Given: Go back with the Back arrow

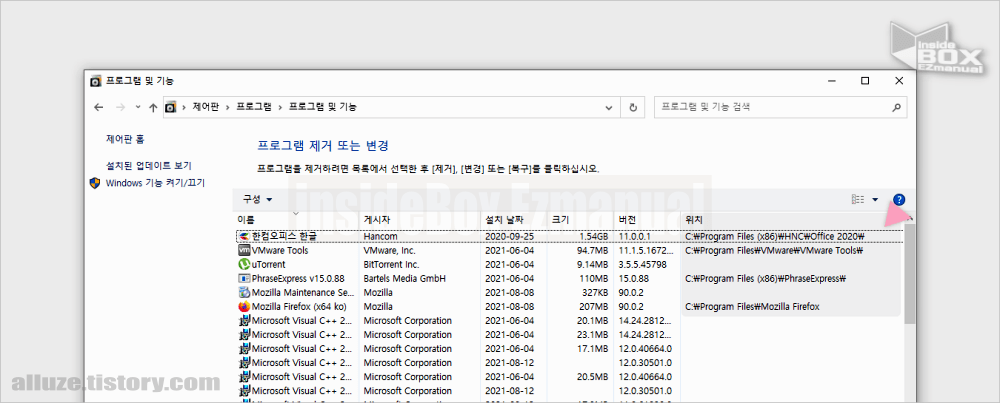Looking at the screenshot, I should click(98, 107).
